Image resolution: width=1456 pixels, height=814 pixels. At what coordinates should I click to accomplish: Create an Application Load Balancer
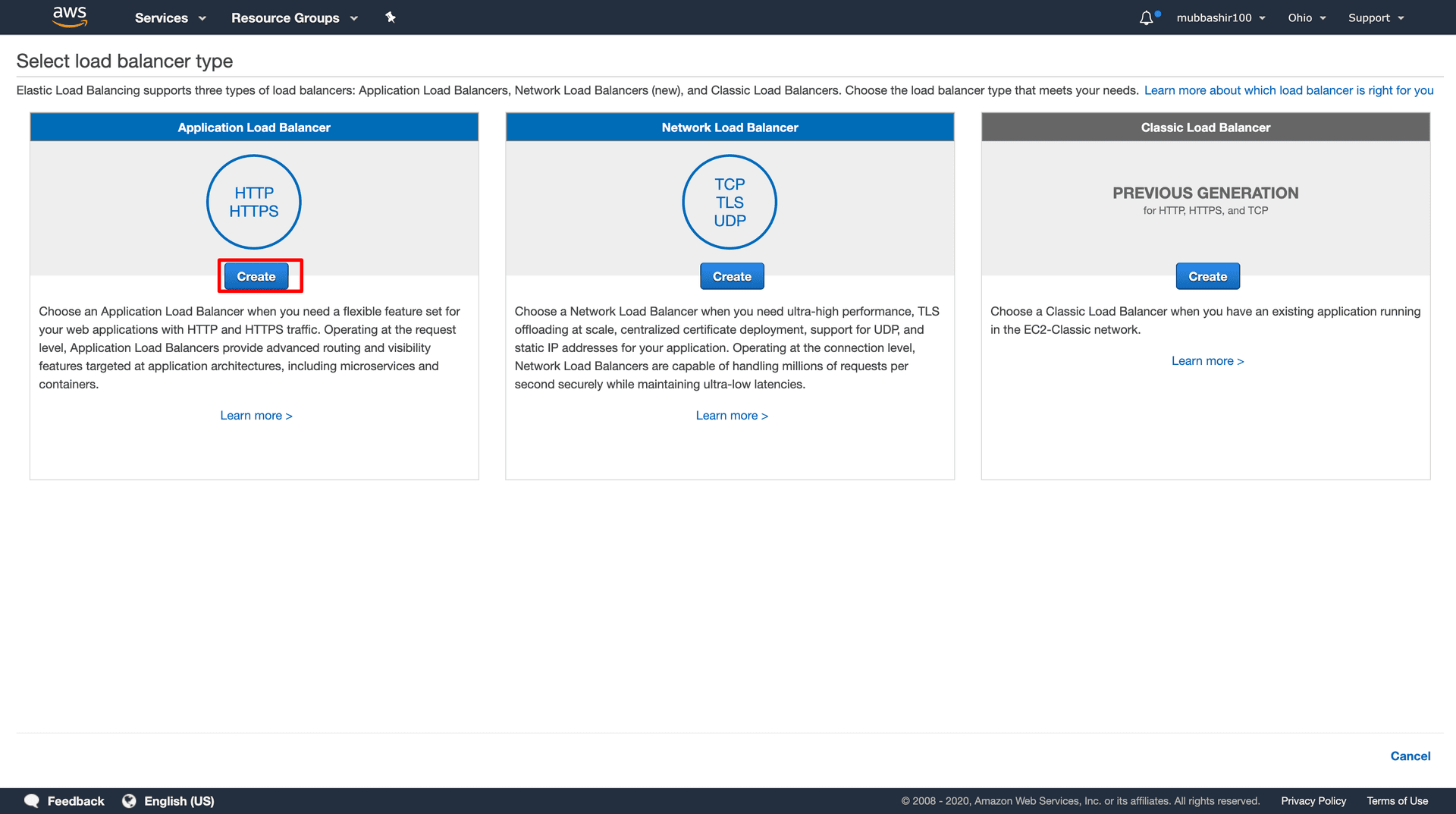[x=256, y=276]
